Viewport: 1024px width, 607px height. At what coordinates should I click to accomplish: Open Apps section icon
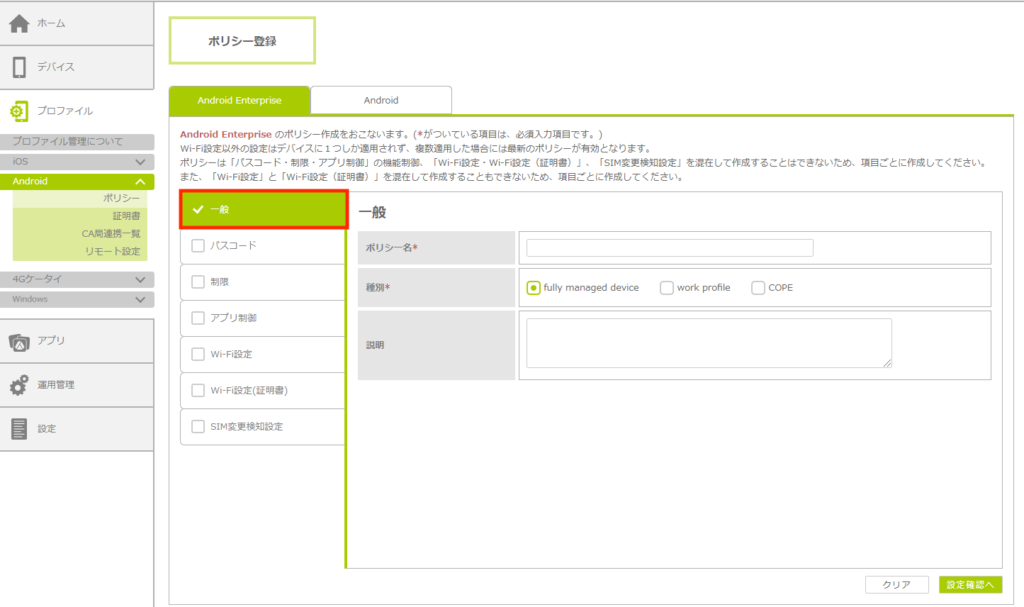19,341
